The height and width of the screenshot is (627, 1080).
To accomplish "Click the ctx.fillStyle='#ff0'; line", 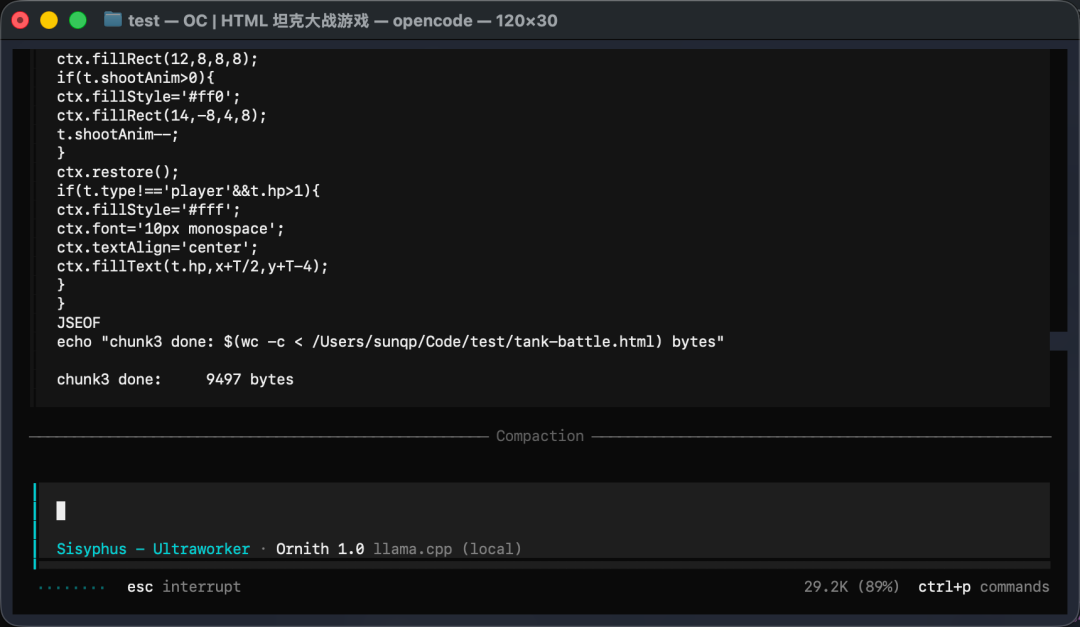I will tap(148, 96).
